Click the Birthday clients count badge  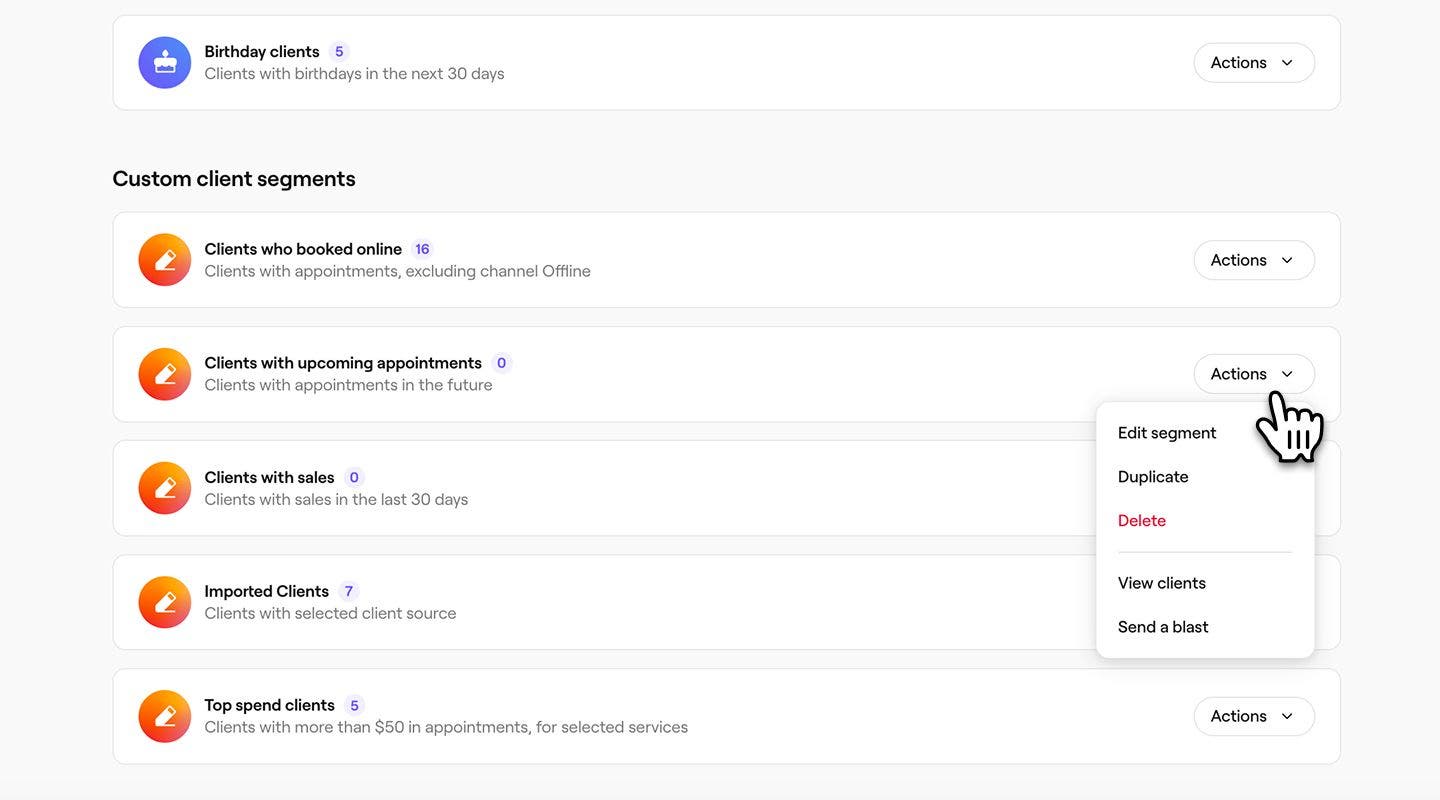pyautogui.click(x=339, y=52)
